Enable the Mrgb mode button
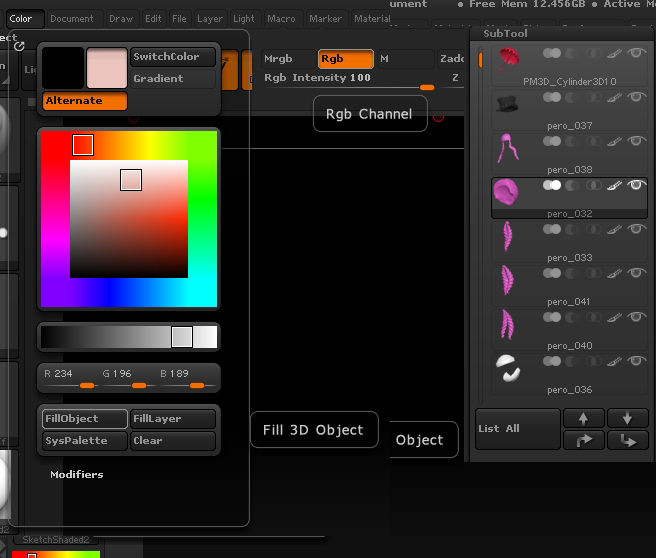This screenshot has height=558, width=656. click(289, 59)
